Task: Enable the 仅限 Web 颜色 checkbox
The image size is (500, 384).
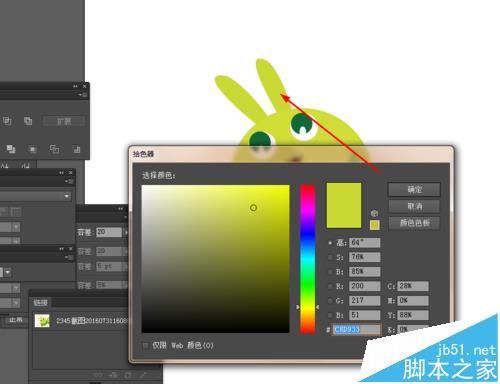Action: tap(146, 345)
